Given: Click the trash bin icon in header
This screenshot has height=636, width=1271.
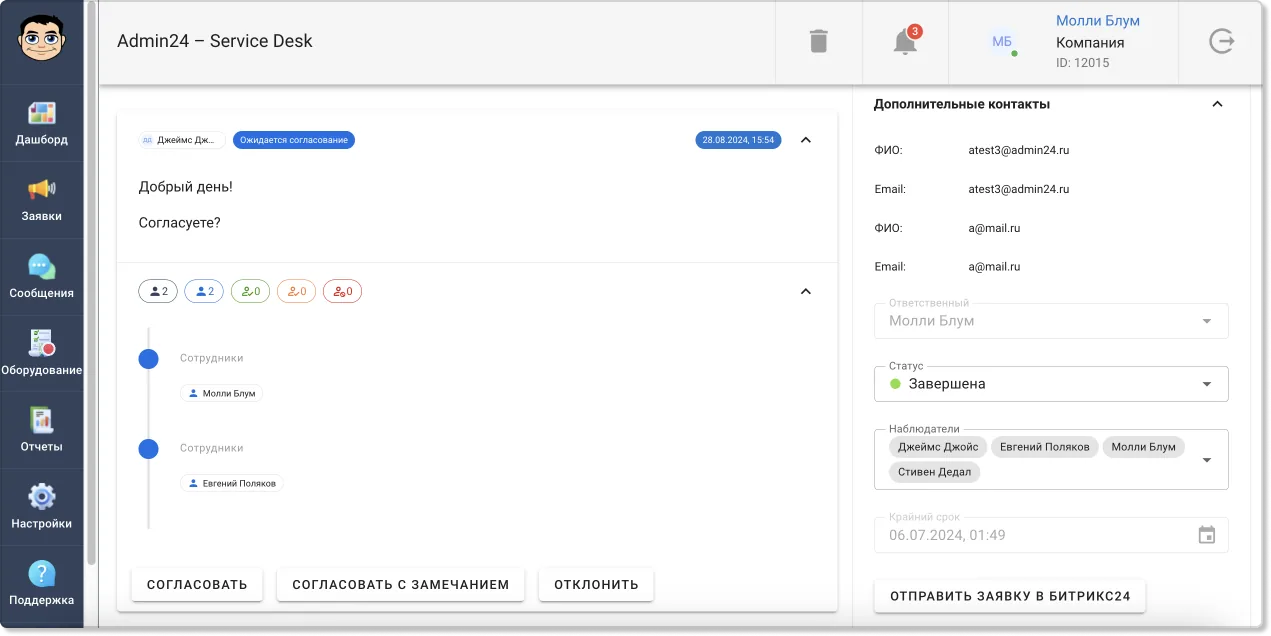Looking at the screenshot, I should 818,41.
